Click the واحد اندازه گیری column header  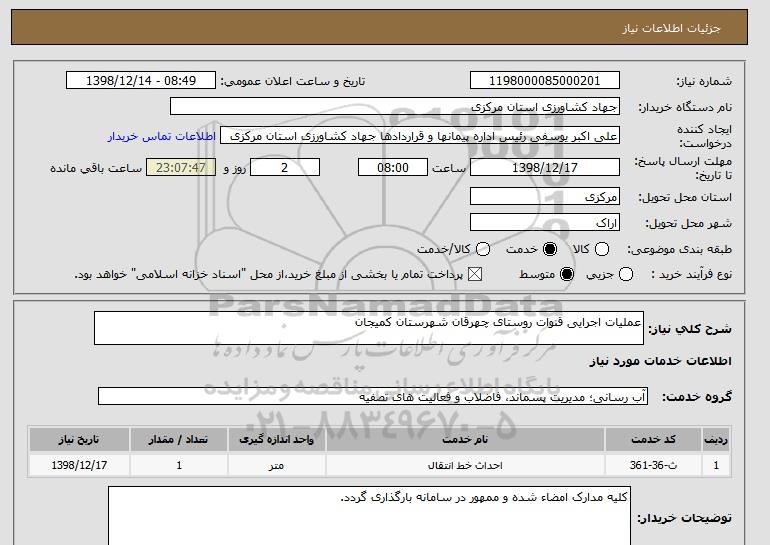(276, 439)
